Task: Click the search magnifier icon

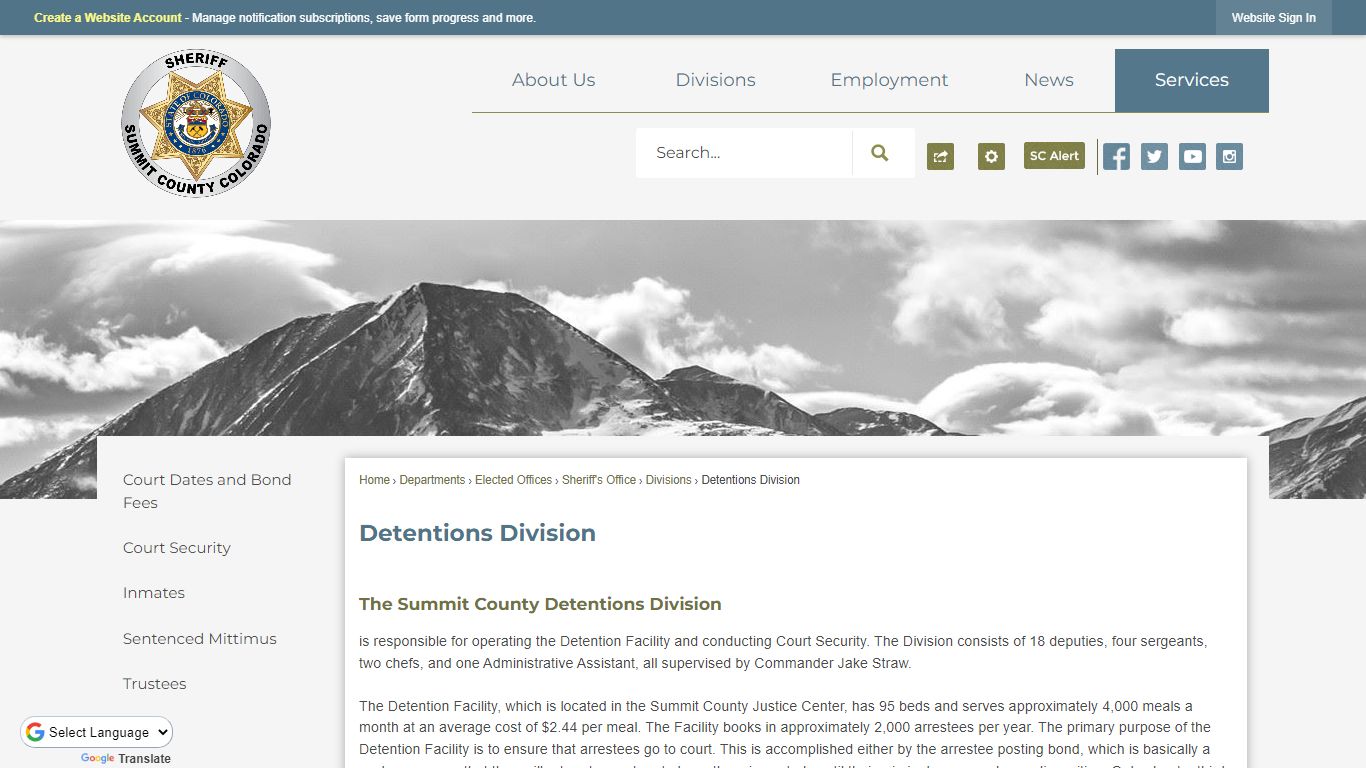Action: pos(879,152)
